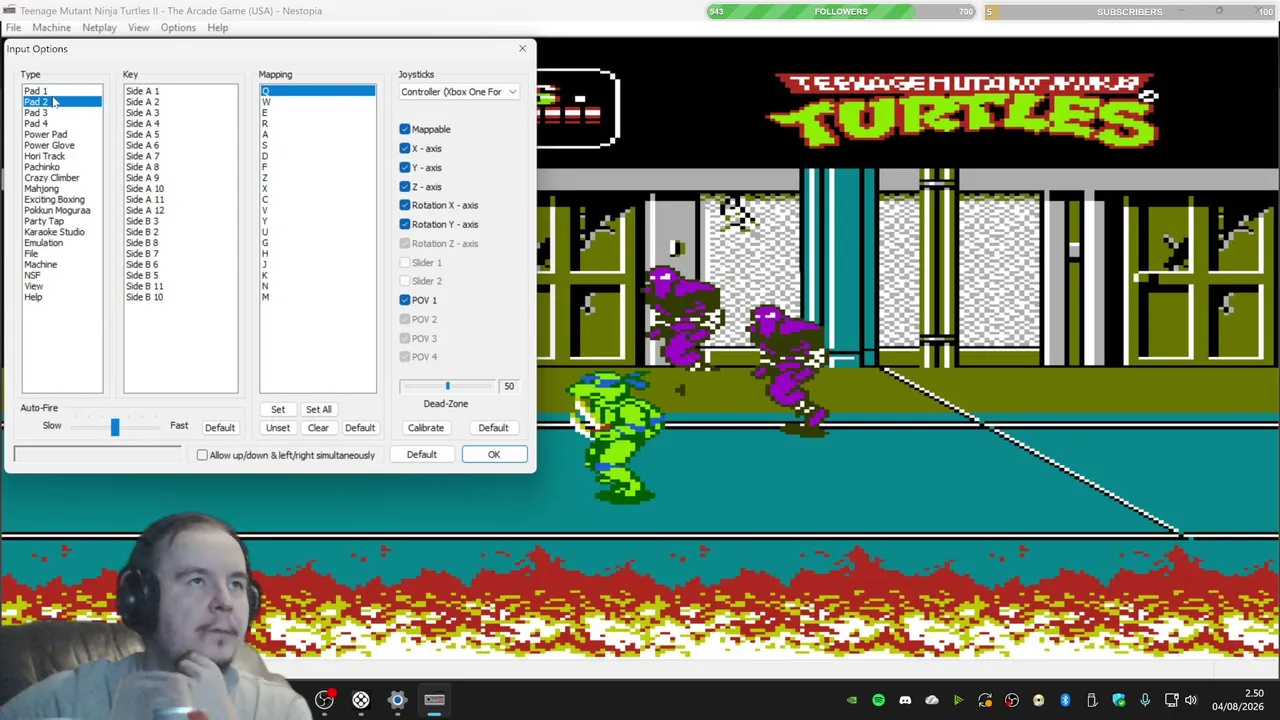Enable Allow up/down & left/right simultaneously
Screen dimensions: 1280x720
(x=202, y=455)
